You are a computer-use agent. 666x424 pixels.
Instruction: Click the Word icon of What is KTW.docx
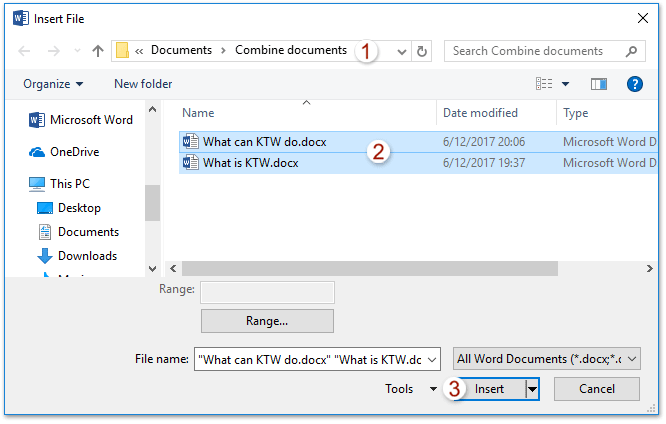(x=190, y=163)
